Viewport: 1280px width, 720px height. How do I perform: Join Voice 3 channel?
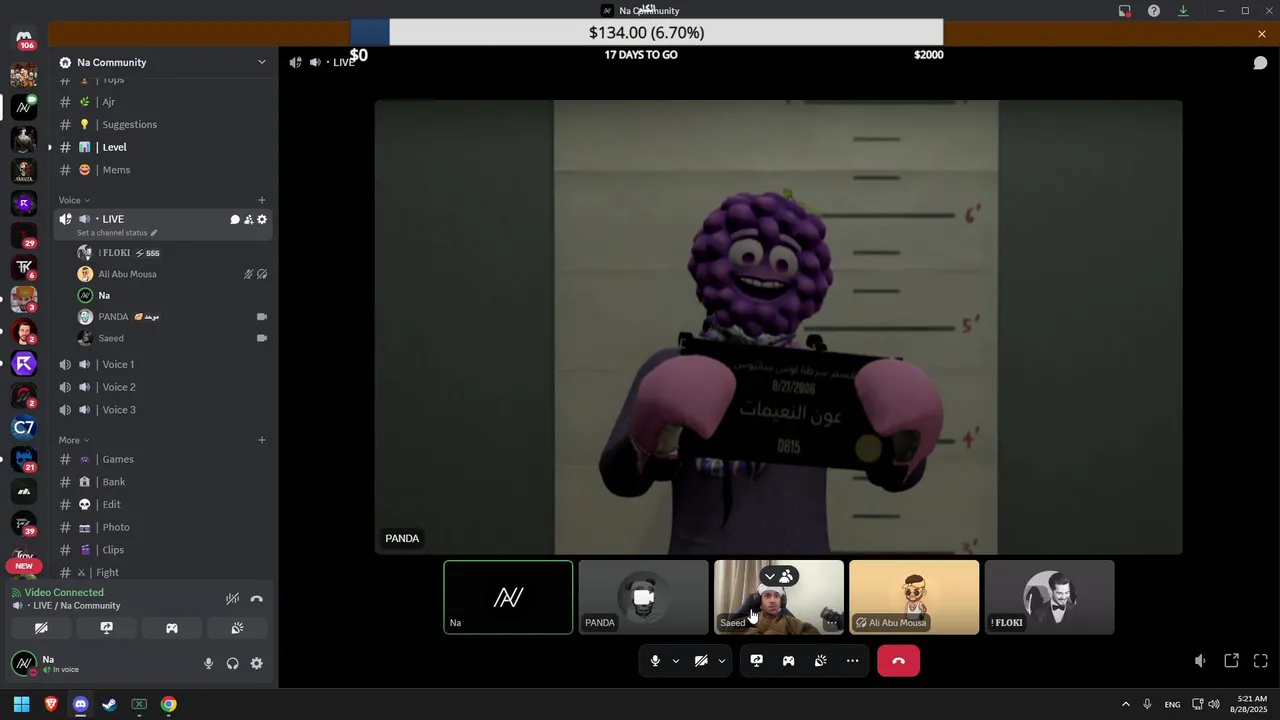[163, 410]
